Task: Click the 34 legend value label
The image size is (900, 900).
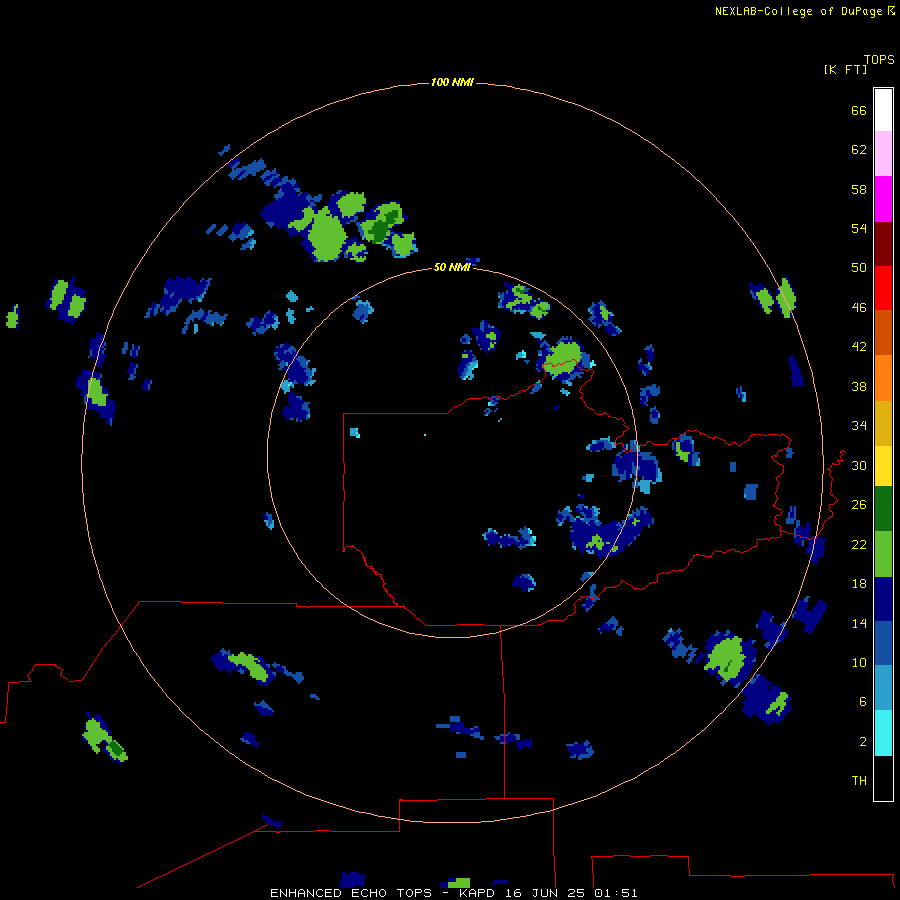Action: (x=859, y=425)
